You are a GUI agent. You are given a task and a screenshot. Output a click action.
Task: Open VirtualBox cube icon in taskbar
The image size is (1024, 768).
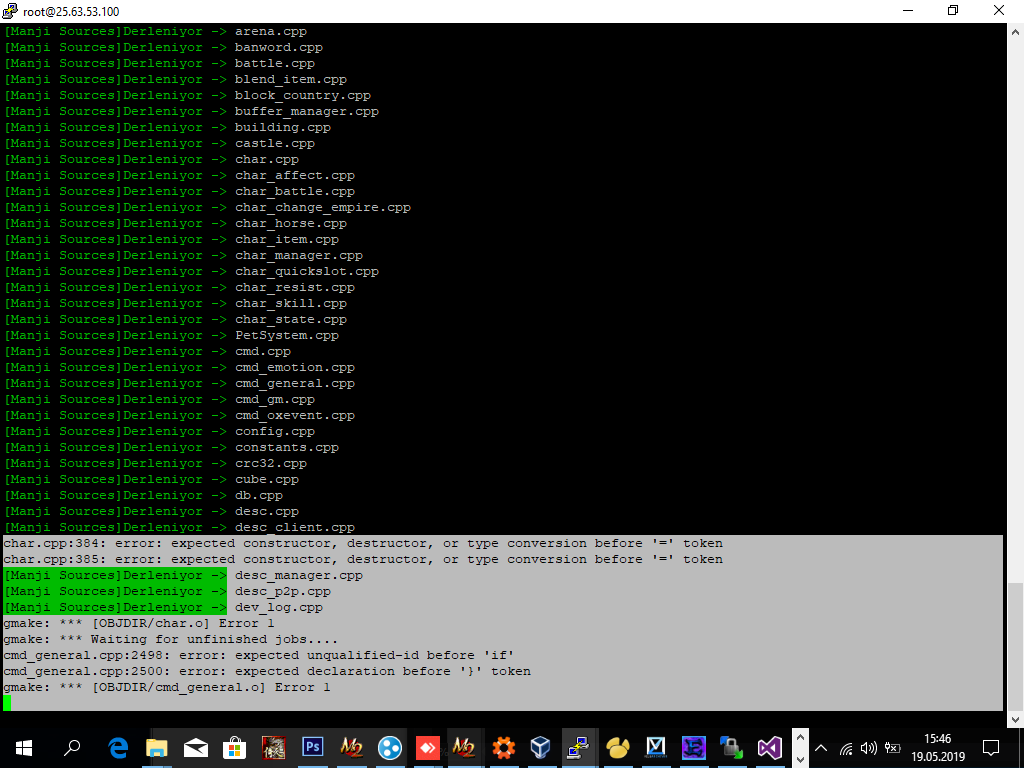[541, 747]
